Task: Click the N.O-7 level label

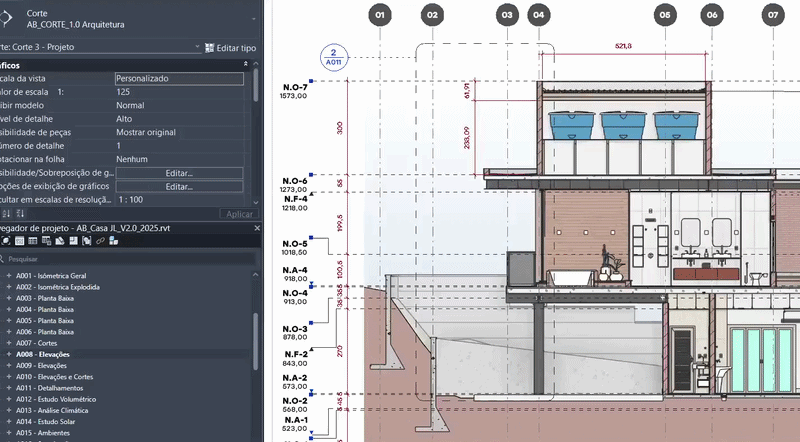Action: pos(295,87)
